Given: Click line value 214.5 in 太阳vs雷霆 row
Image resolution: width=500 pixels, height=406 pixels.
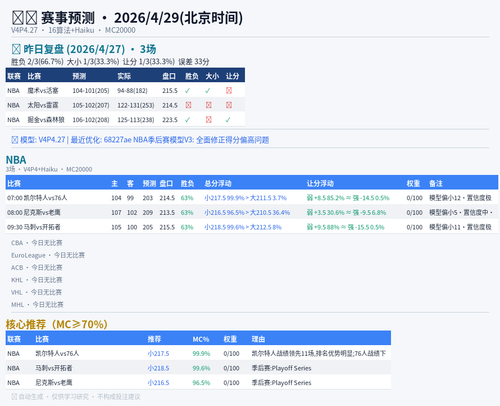Looking at the screenshot, I should tap(170, 105).
